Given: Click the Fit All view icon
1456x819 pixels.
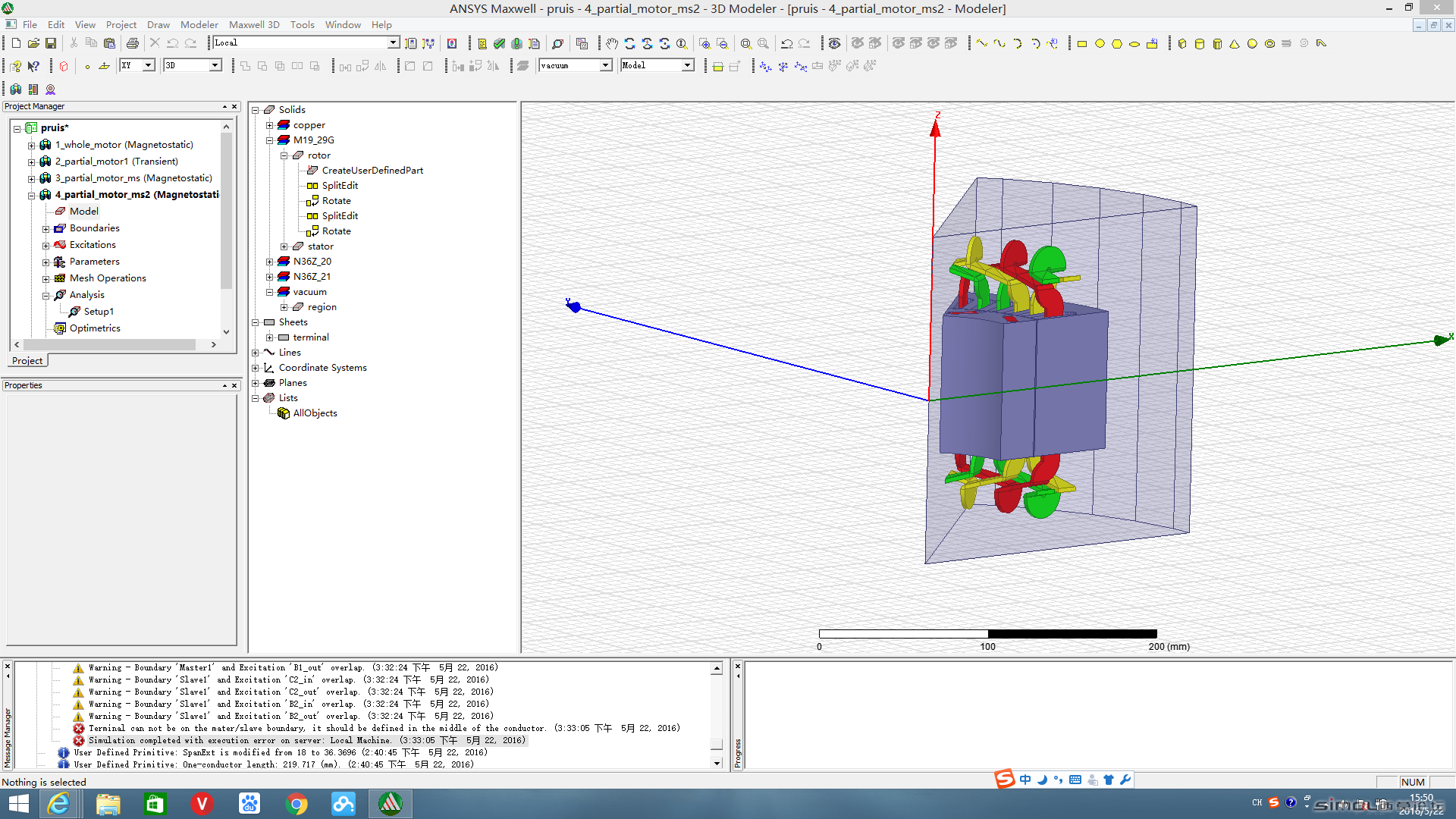Looking at the screenshot, I should [x=746, y=43].
